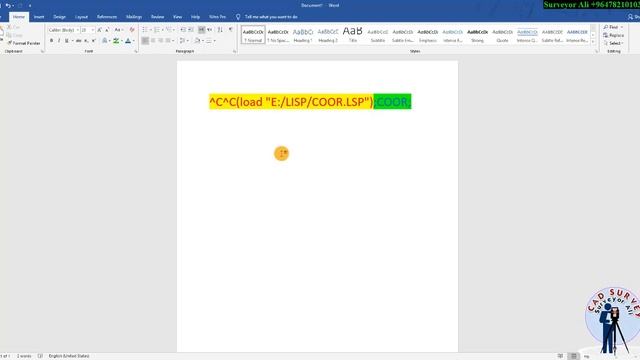Click Justify alignment icon
Image resolution: width=640 pixels, height=360 pixels.
click(168, 41)
